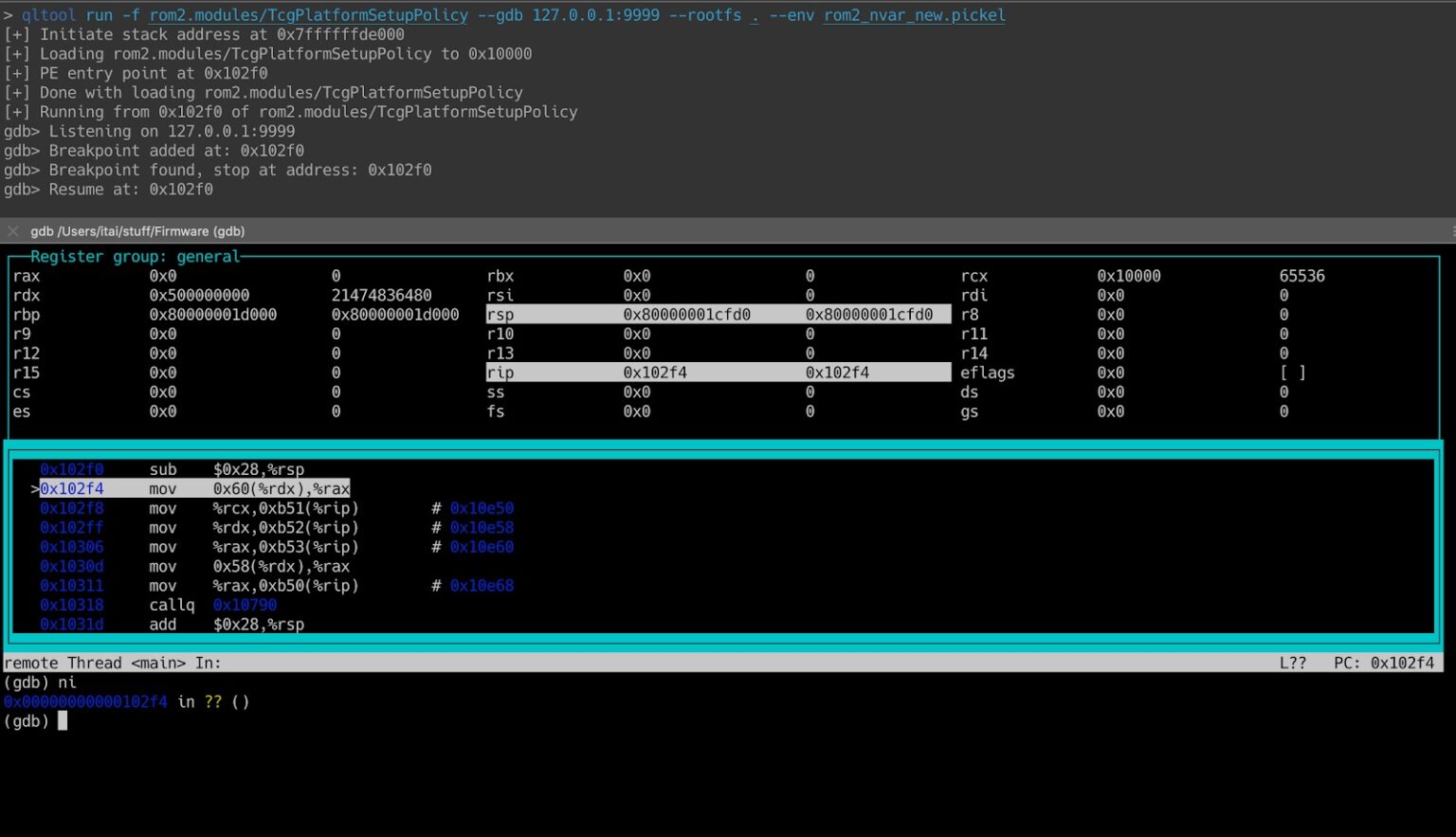Click the gdb /Users/itai/stuff/Firmware pane title
The height and width of the screenshot is (837, 1456).
137,231
